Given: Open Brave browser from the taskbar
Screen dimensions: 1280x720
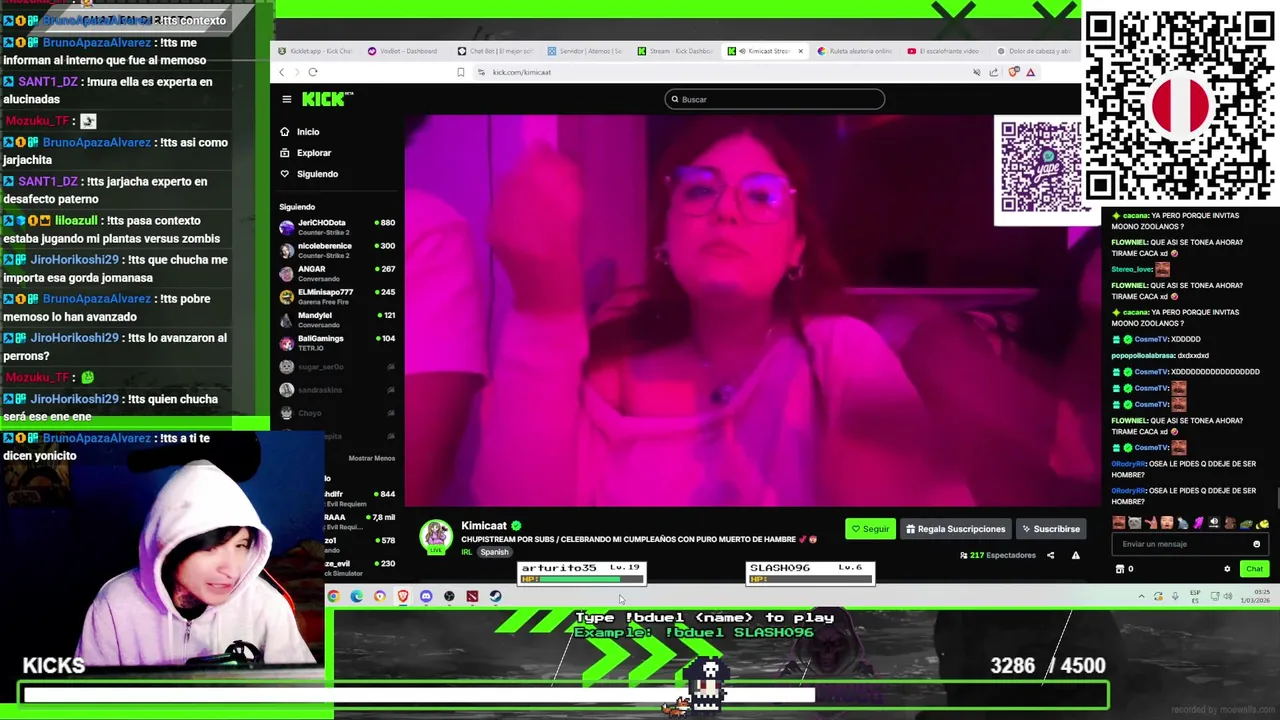Looking at the screenshot, I should [403, 597].
